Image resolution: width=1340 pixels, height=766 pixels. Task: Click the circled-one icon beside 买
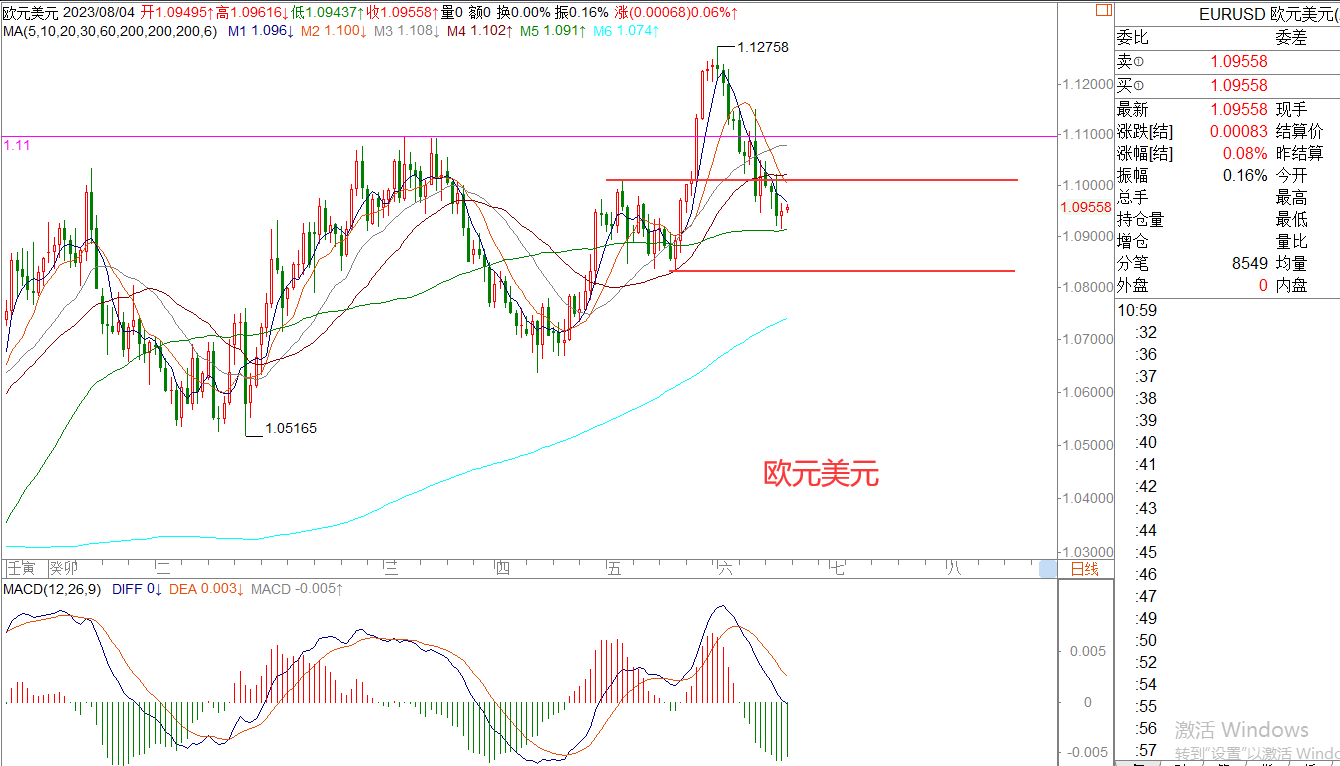1138,86
